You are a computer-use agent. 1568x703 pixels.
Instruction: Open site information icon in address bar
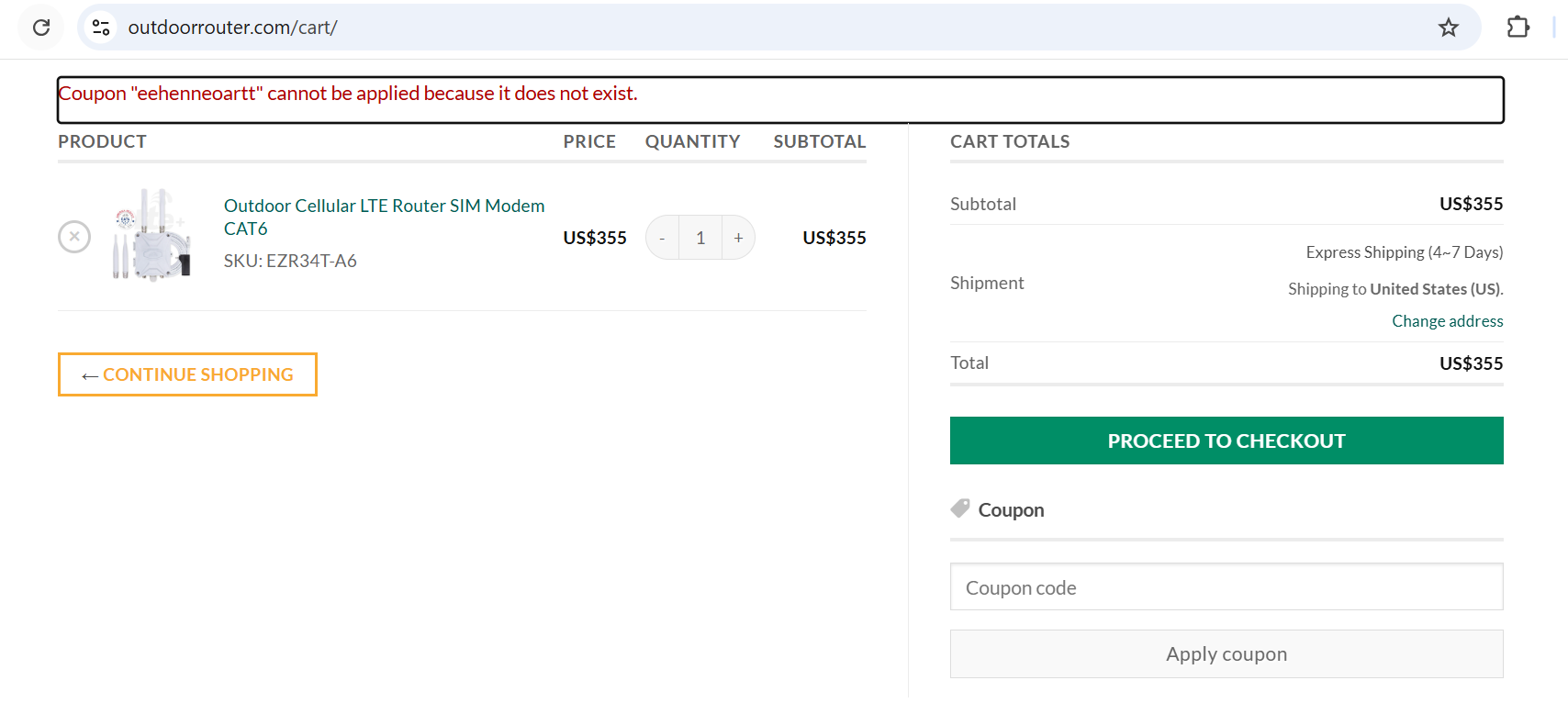tap(101, 28)
